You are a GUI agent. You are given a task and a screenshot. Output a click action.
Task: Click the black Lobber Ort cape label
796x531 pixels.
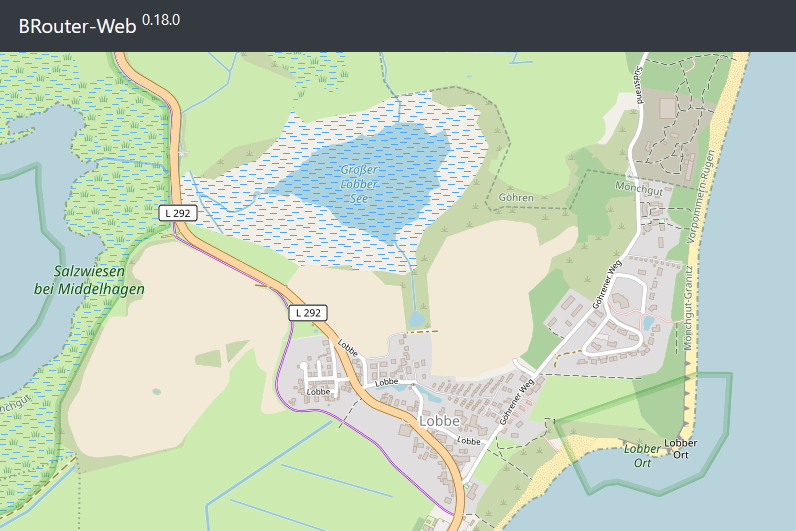click(x=681, y=449)
